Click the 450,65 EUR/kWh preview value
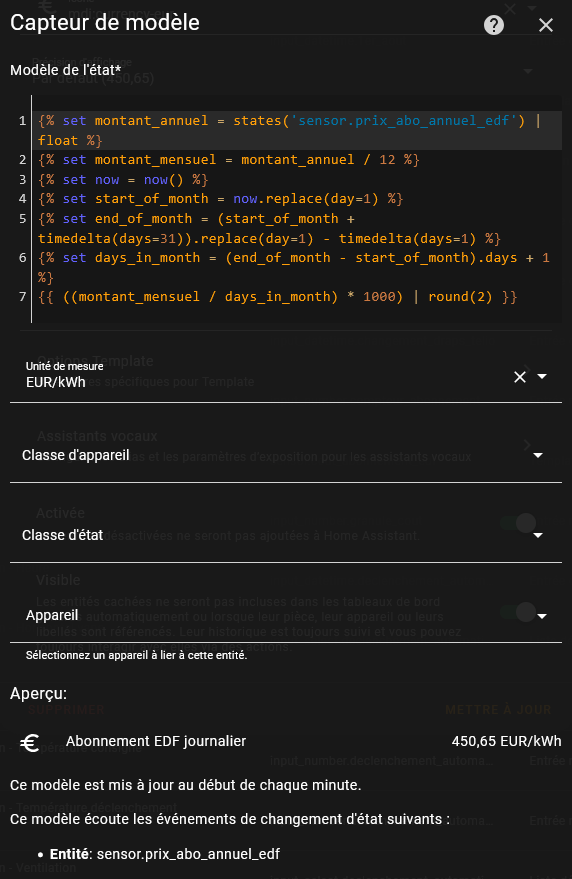The width and height of the screenshot is (572, 879). (506, 741)
